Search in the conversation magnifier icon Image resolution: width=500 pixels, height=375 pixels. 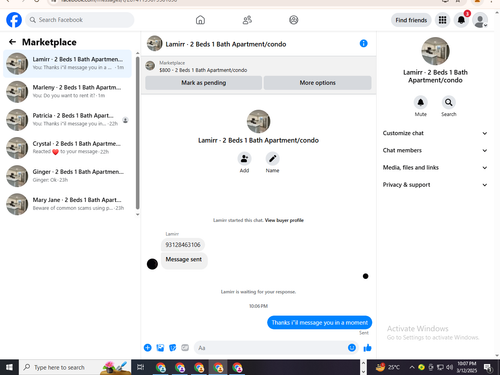pyautogui.click(x=449, y=102)
